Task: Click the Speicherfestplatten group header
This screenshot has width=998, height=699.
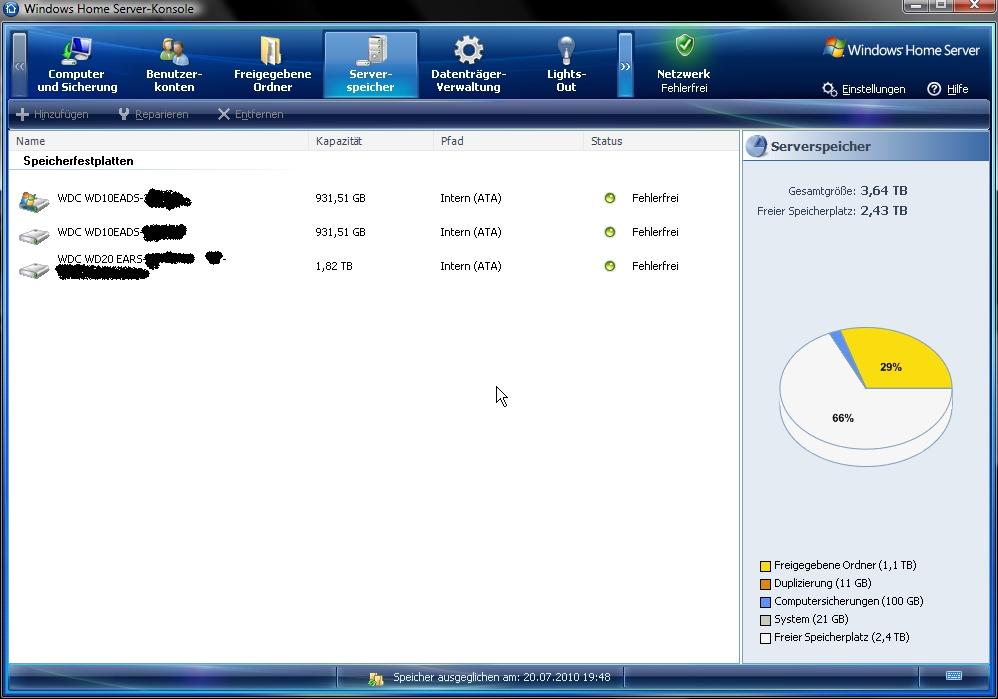Action: (78, 161)
